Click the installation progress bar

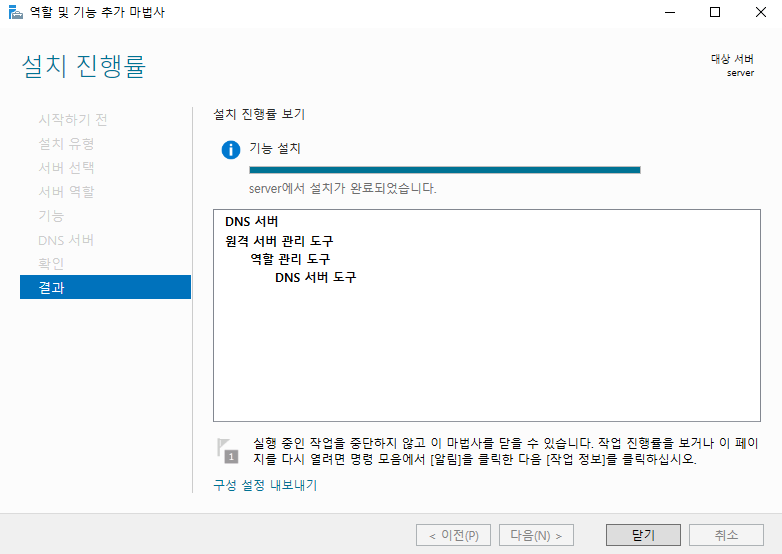(x=444, y=170)
